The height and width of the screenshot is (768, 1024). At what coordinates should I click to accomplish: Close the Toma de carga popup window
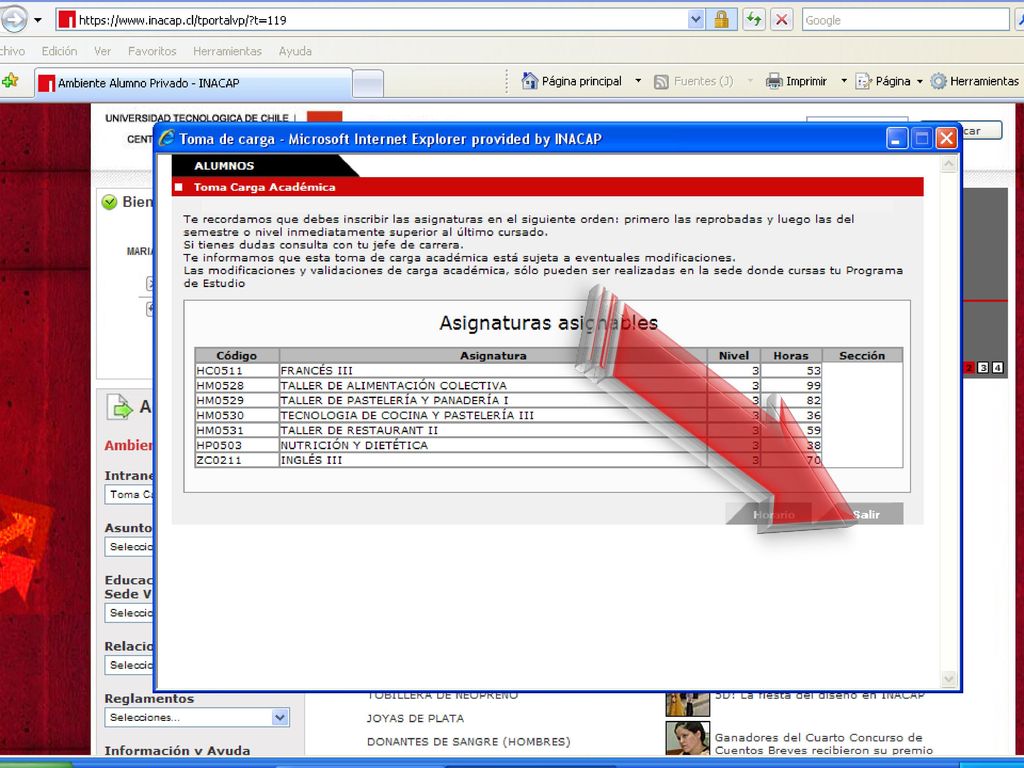(946, 138)
